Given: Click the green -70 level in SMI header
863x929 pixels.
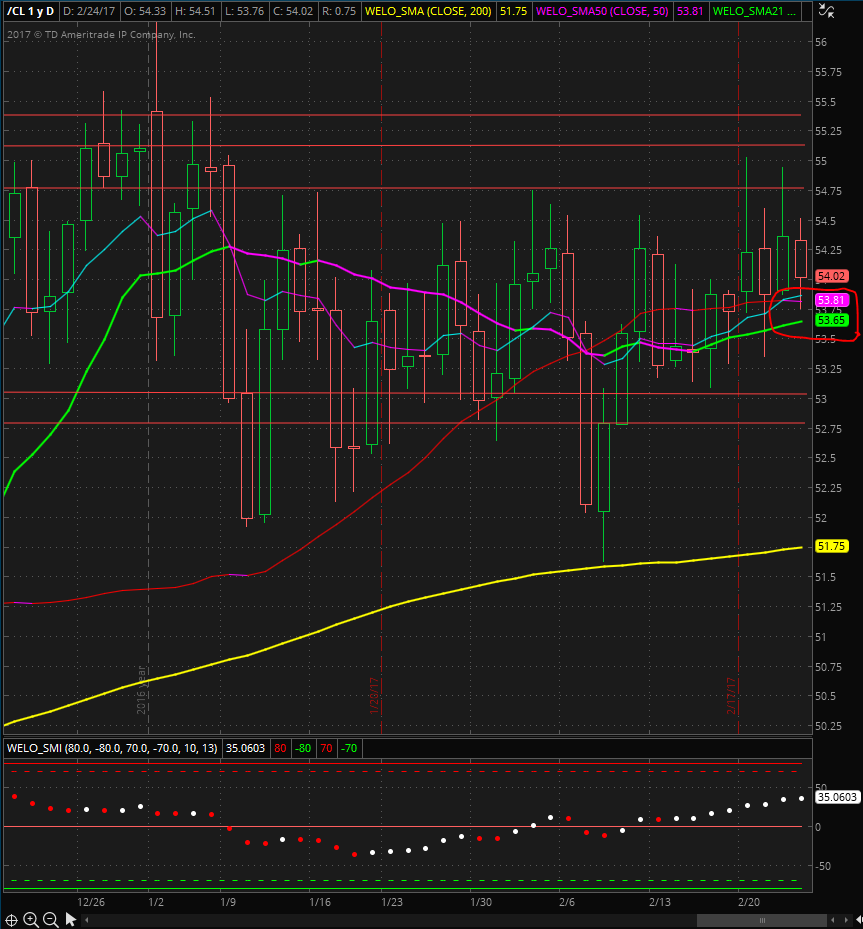Looking at the screenshot, I should (x=349, y=748).
